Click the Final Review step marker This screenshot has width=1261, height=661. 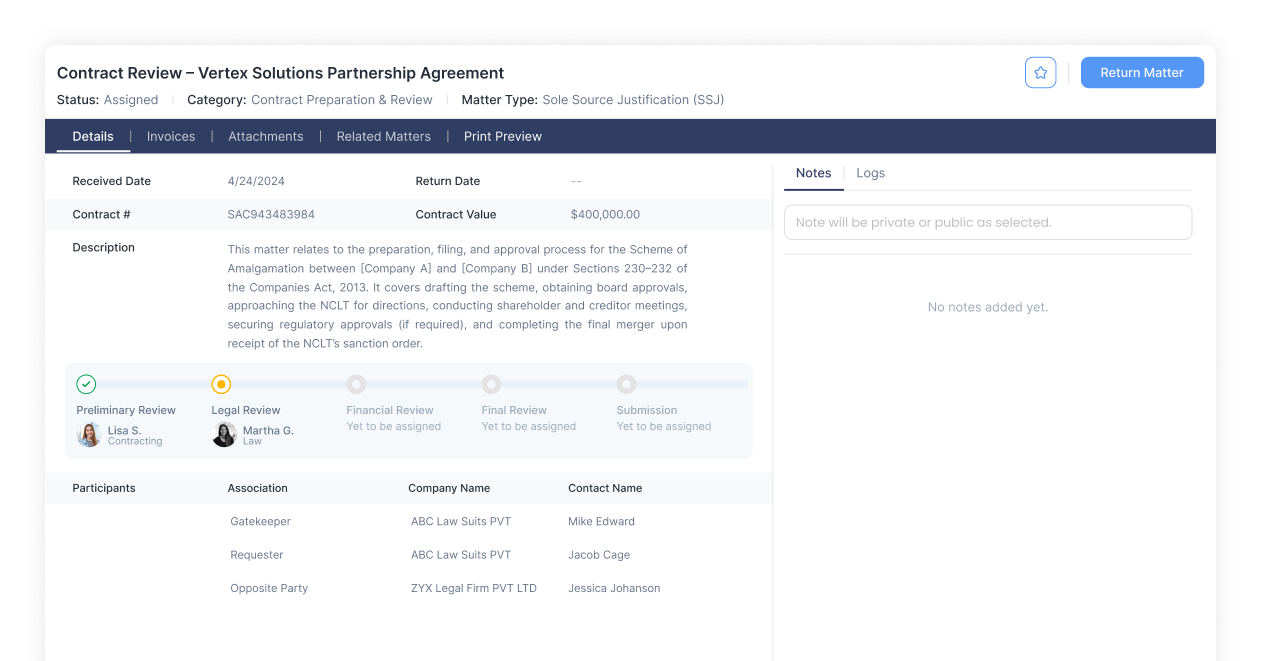pos(491,384)
